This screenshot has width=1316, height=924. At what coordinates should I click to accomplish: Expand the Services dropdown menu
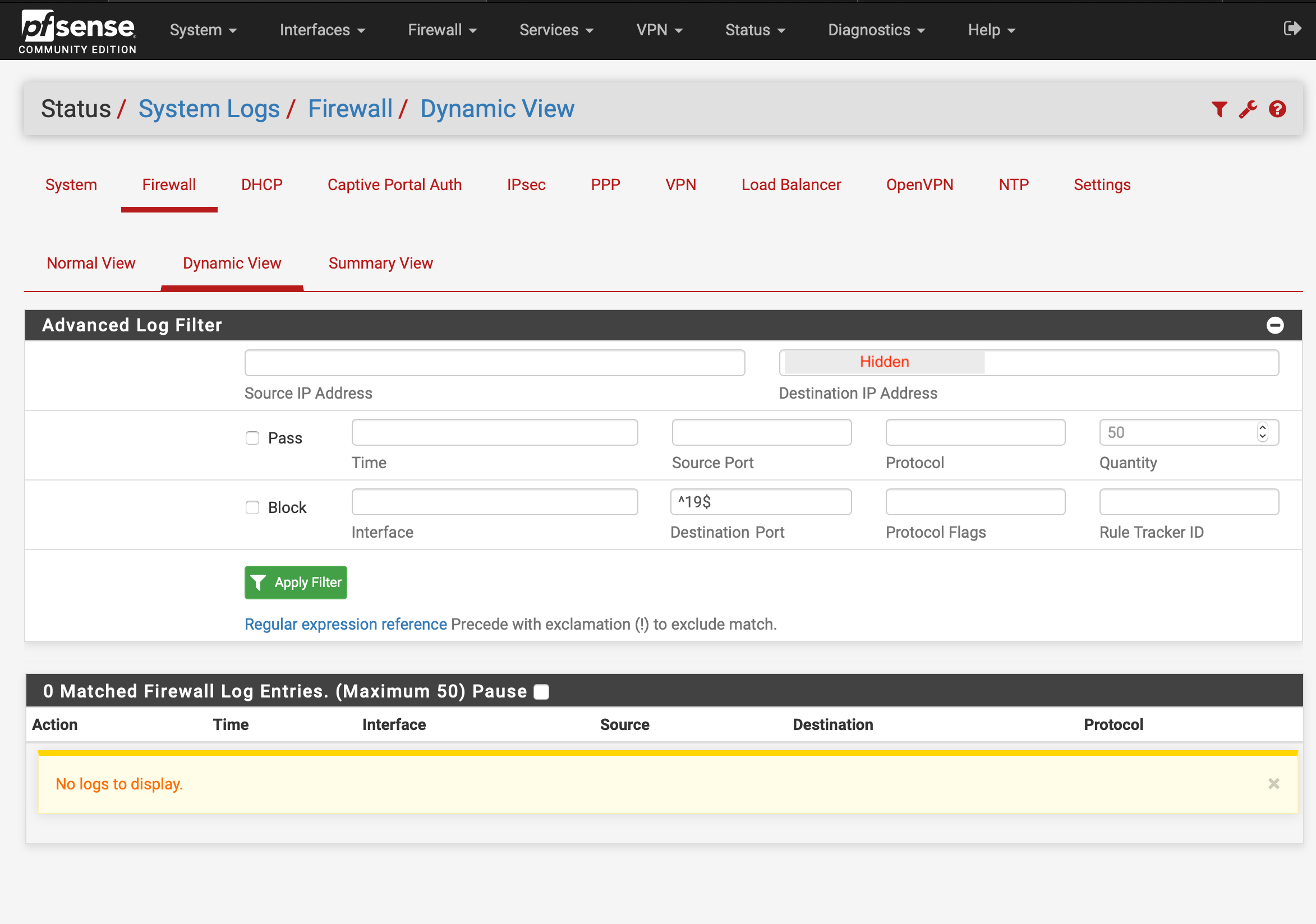[x=556, y=30]
